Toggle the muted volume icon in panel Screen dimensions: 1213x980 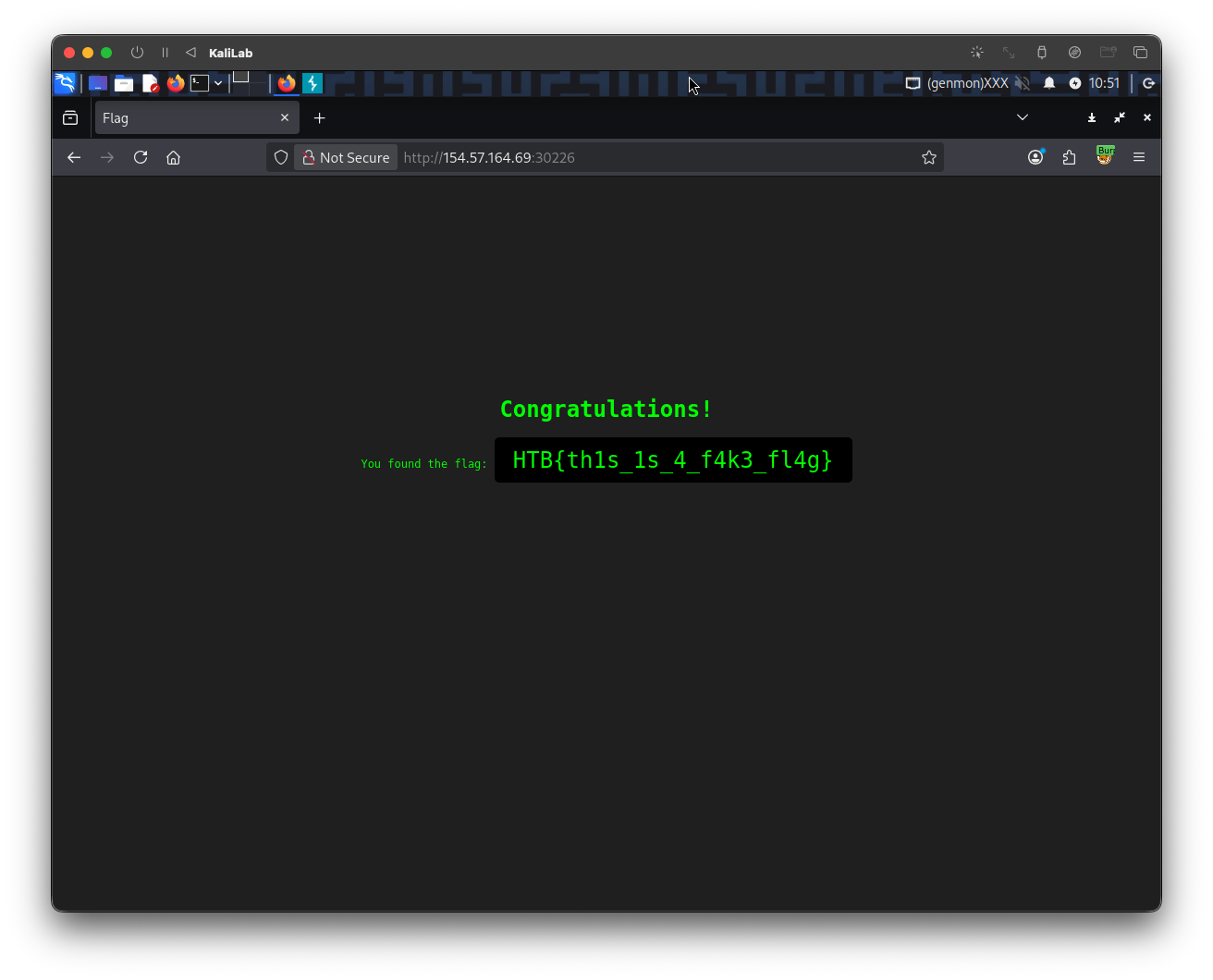[1022, 83]
